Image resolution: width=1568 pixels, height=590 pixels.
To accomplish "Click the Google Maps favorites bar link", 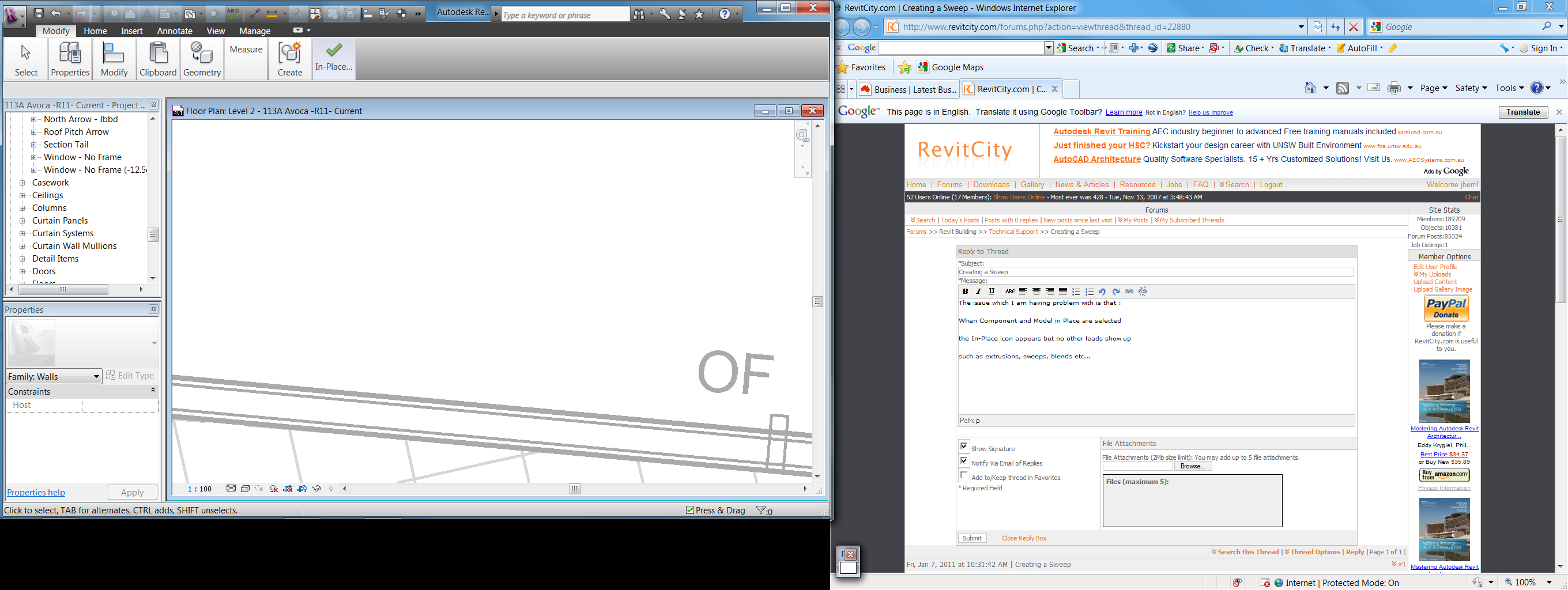I will click(950, 67).
